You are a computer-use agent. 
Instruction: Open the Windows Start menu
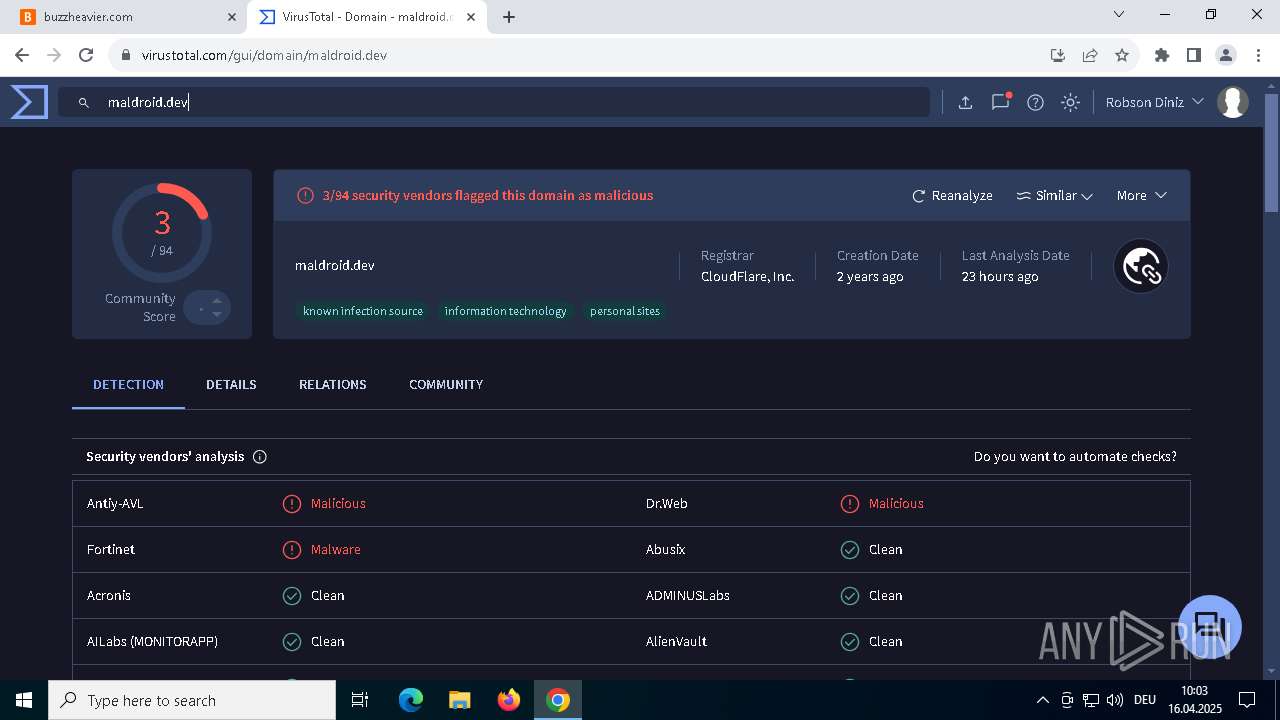[24, 700]
